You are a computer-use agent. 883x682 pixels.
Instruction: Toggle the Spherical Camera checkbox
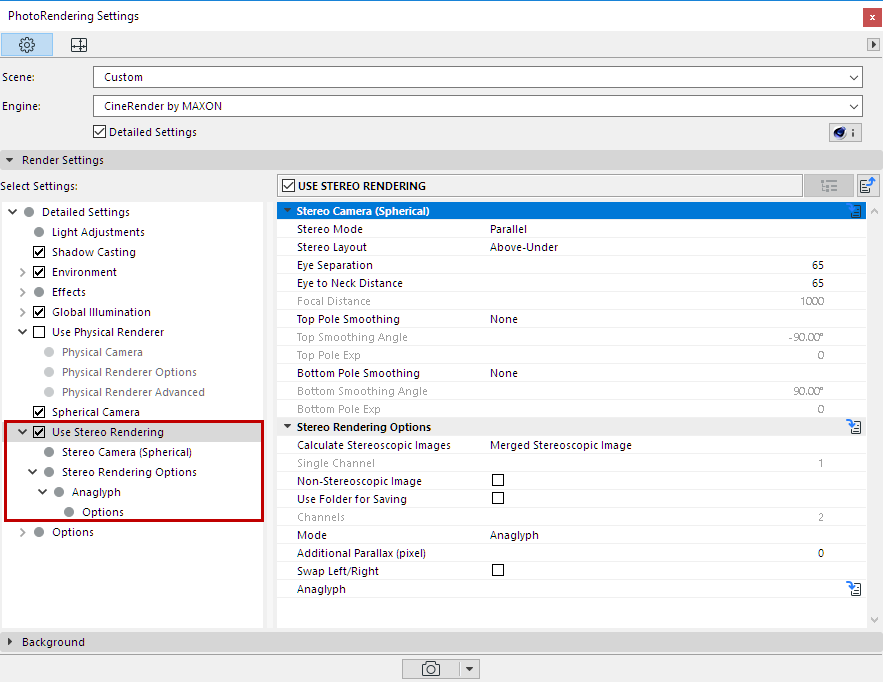pos(39,412)
